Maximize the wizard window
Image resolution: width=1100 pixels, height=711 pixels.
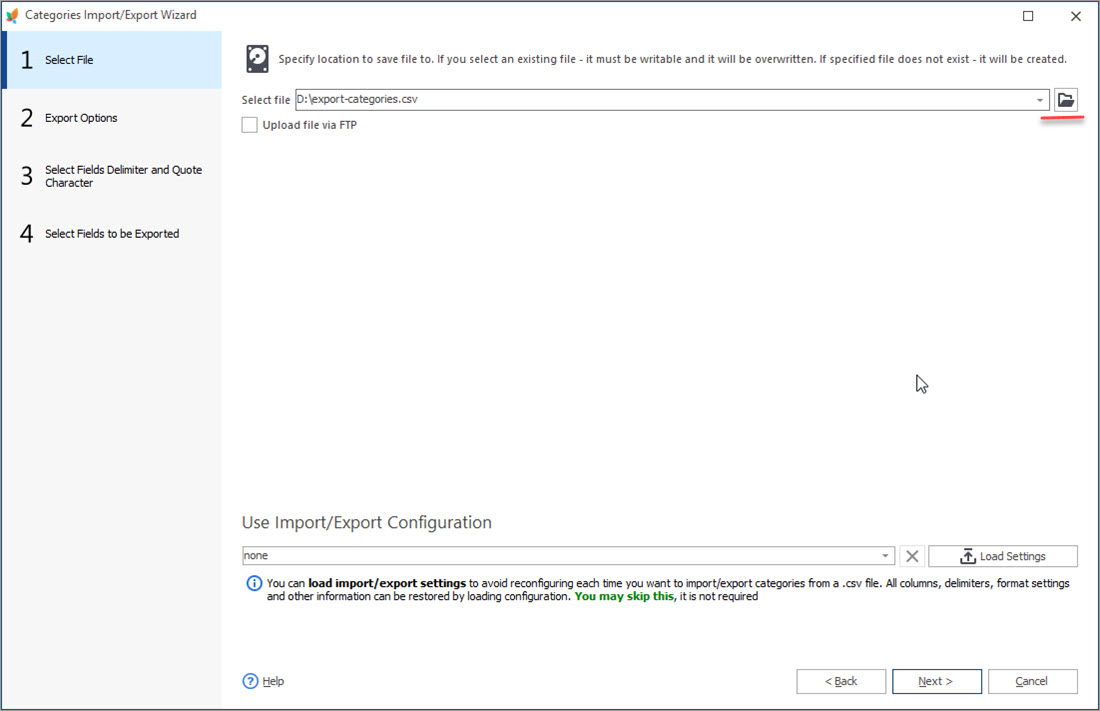[x=1028, y=15]
